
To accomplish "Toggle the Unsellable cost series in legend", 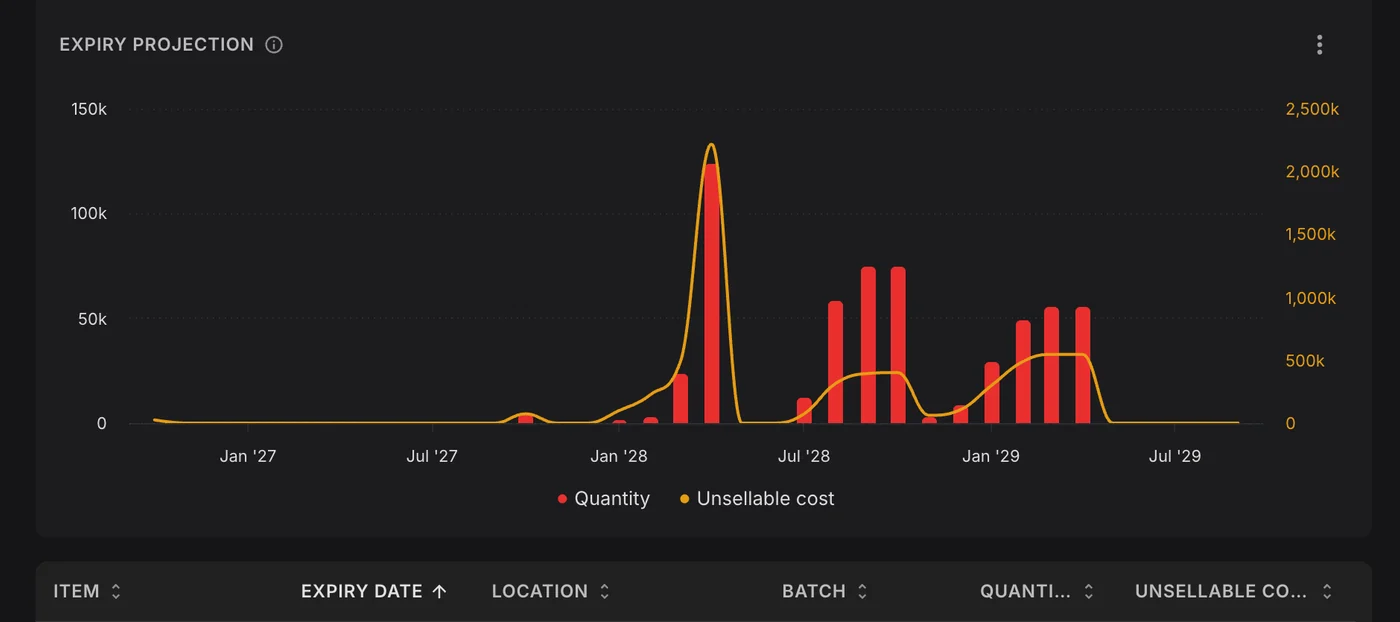I will (756, 498).
